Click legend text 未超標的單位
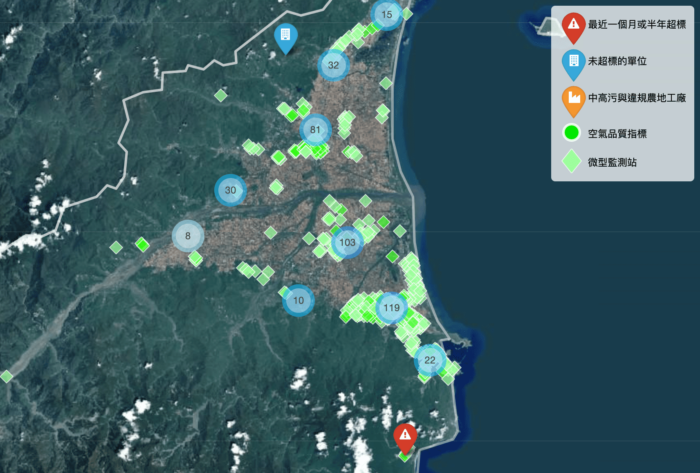The image size is (700, 473). point(617,61)
